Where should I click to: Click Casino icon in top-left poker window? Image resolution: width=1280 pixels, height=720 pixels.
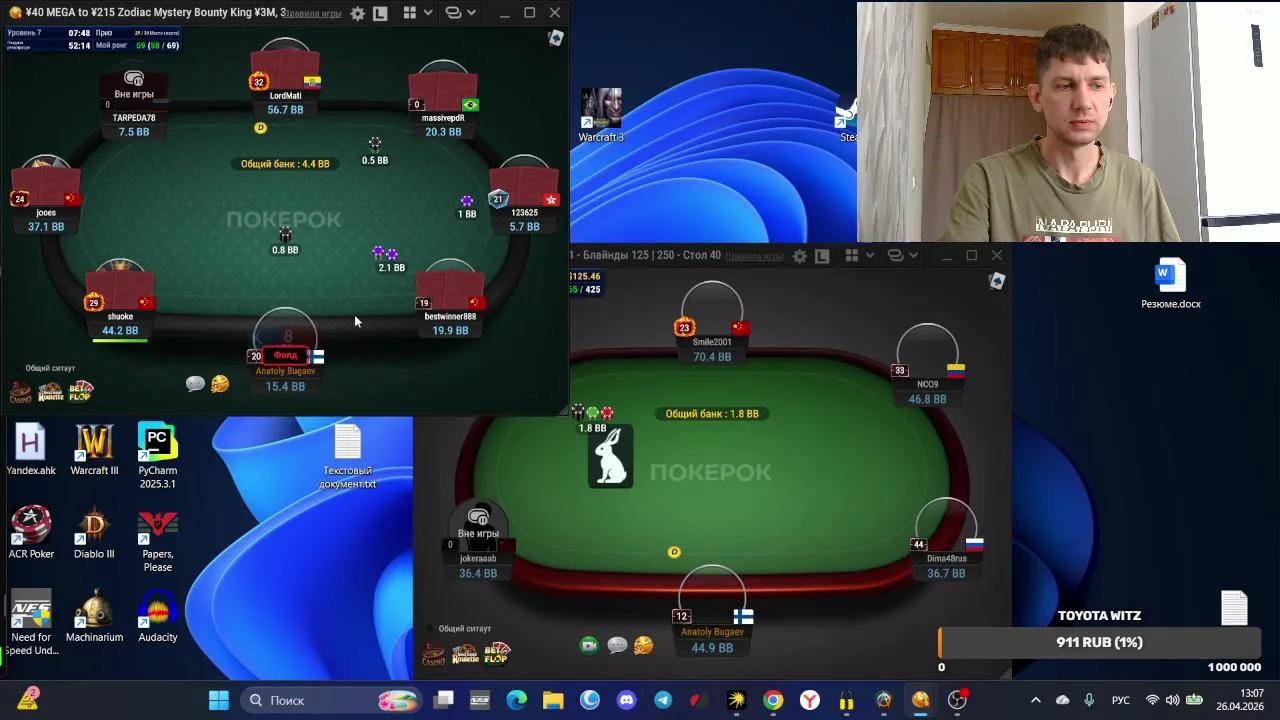point(21,391)
